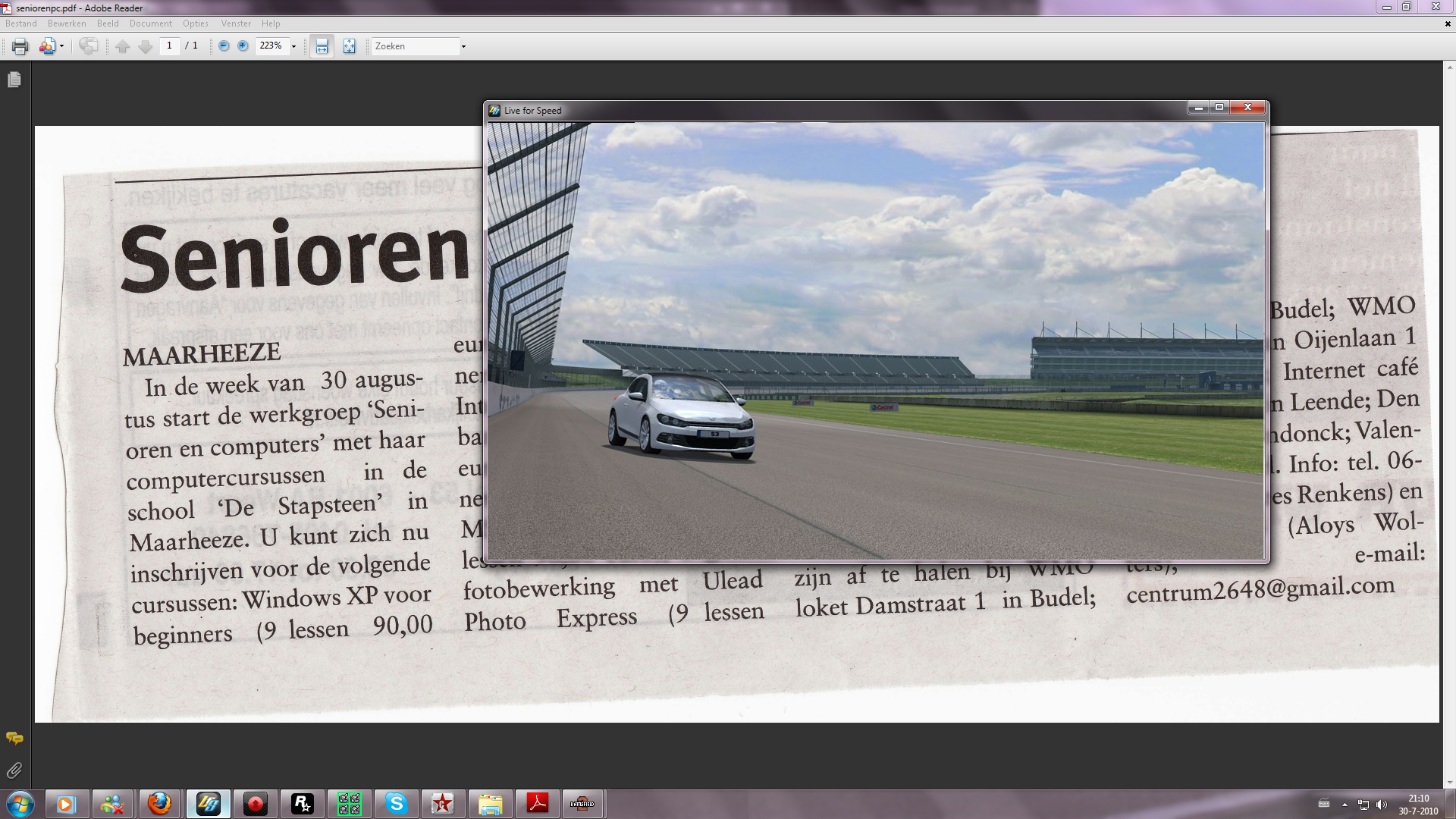This screenshot has height=819, width=1456.
Task: Click the collaborate/share icon
Action: point(47,46)
